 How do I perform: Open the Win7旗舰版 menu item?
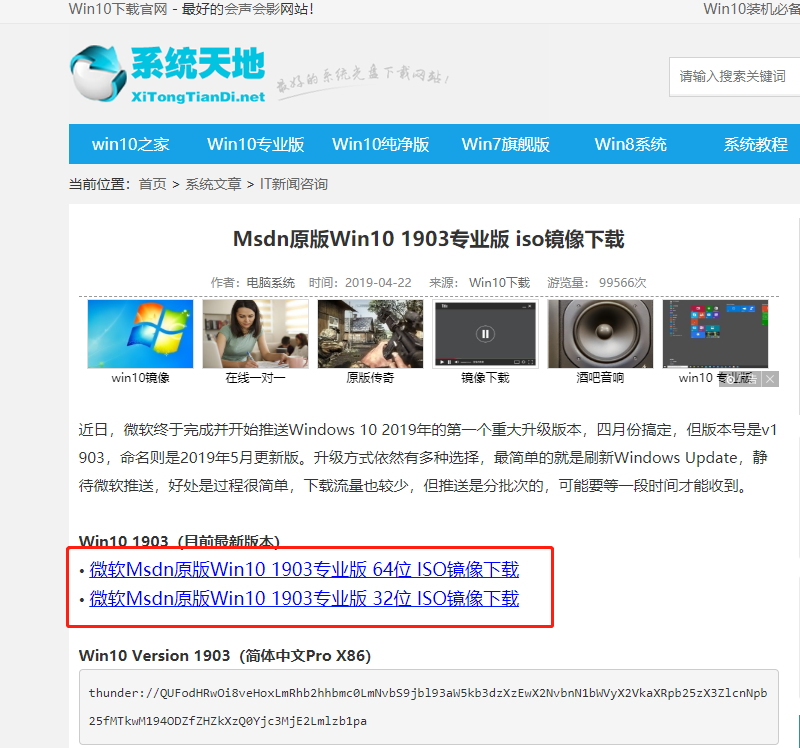[x=506, y=144]
